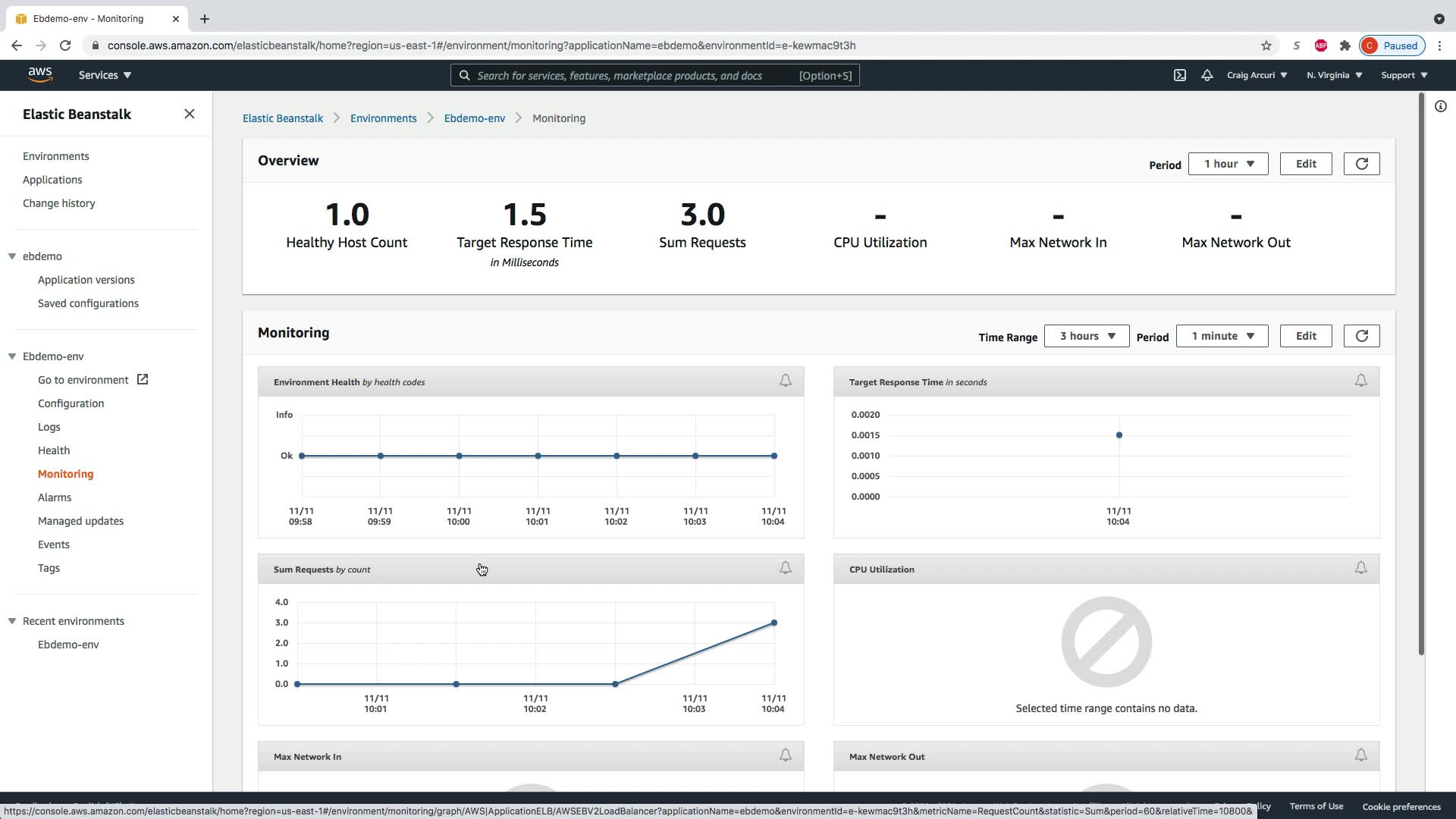The height and width of the screenshot is (819, 1456).
Task: Open Ebdemo-env breadcrumb link
Action: click(x=474, y=118)
